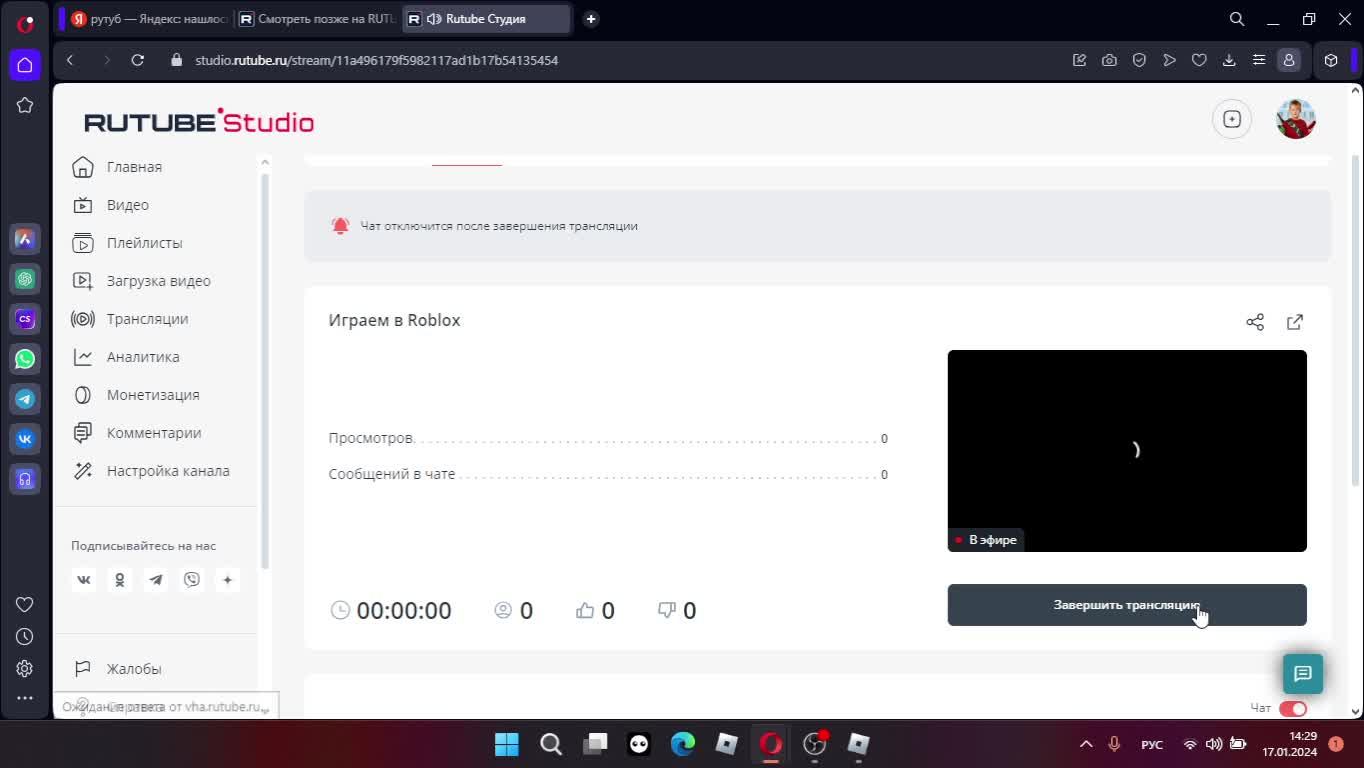Open the Opera main menu logo
Image resolution: width=1364 pixels, height=768 pixels.
point(25,23)
